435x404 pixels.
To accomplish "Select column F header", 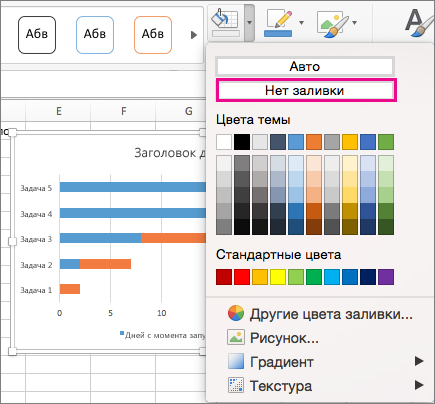I will coord(123,111).
